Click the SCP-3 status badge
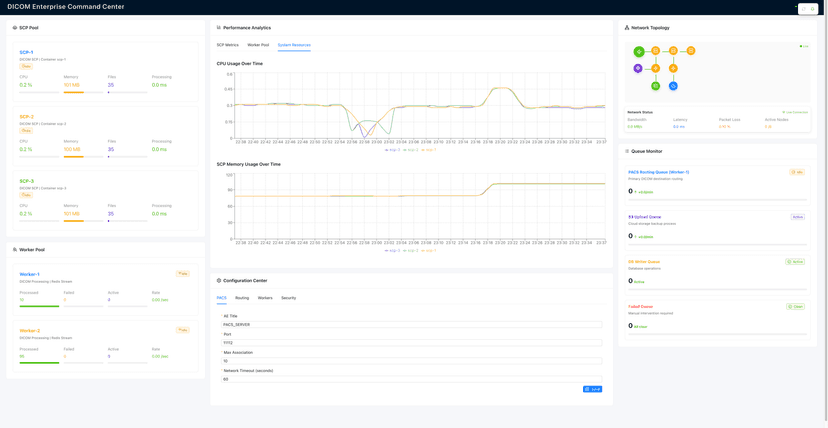Image resolution: width=828 pixels, height=428 pixels. [x=25, y=195]
